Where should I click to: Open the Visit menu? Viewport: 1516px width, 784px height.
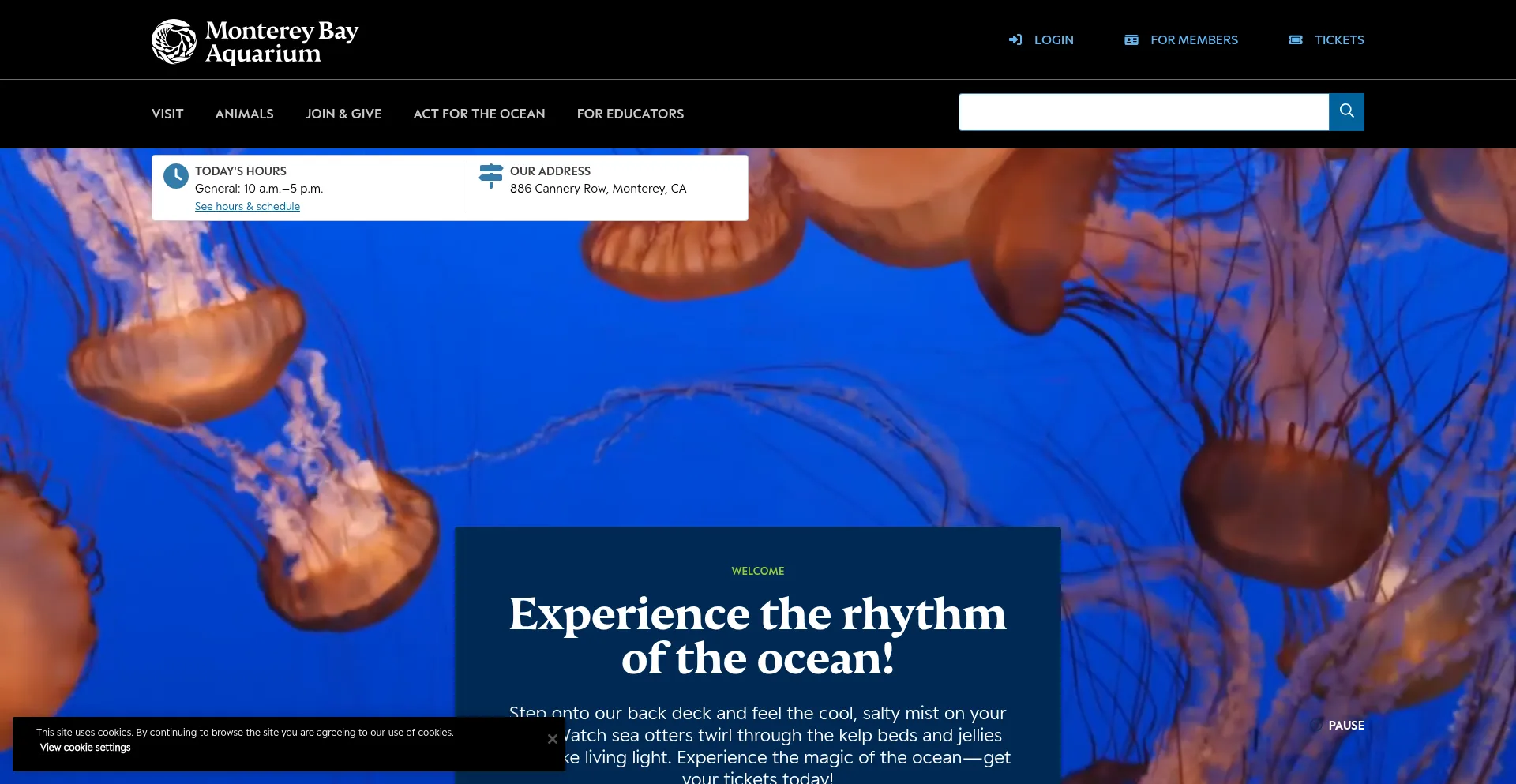click(x=167, y=114)
